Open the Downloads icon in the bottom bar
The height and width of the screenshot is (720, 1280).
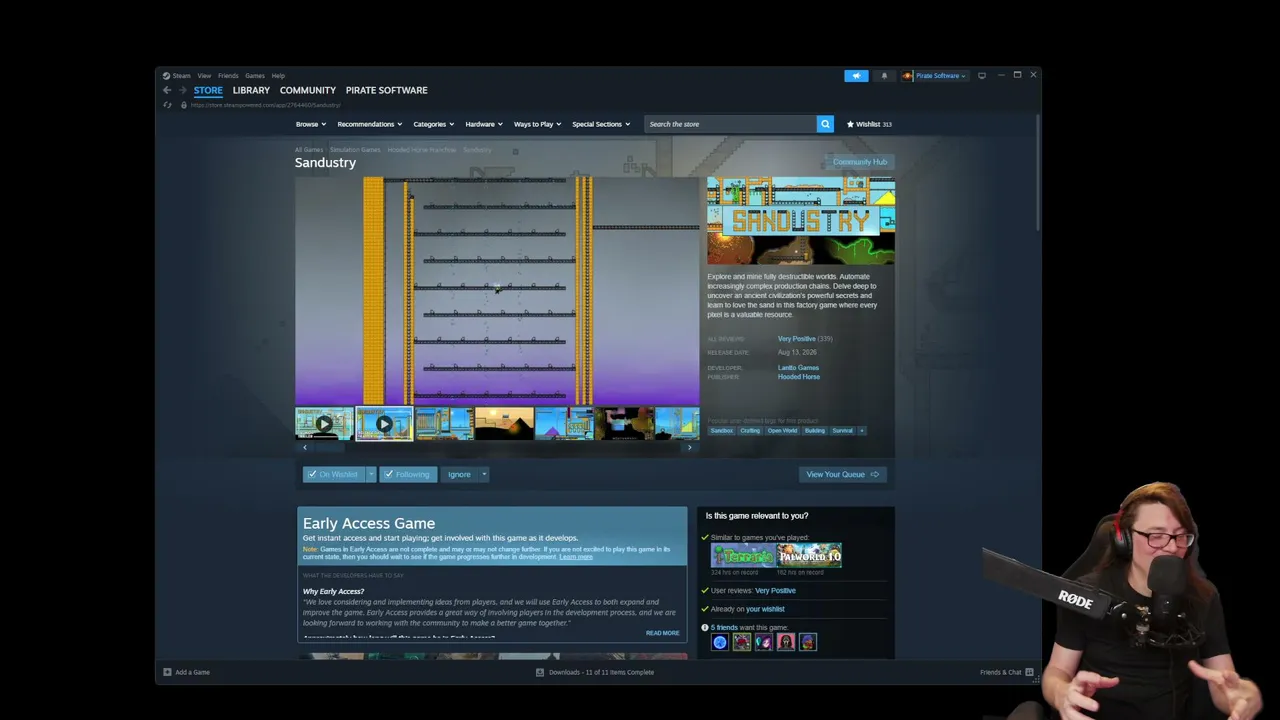tap(540, 672)
